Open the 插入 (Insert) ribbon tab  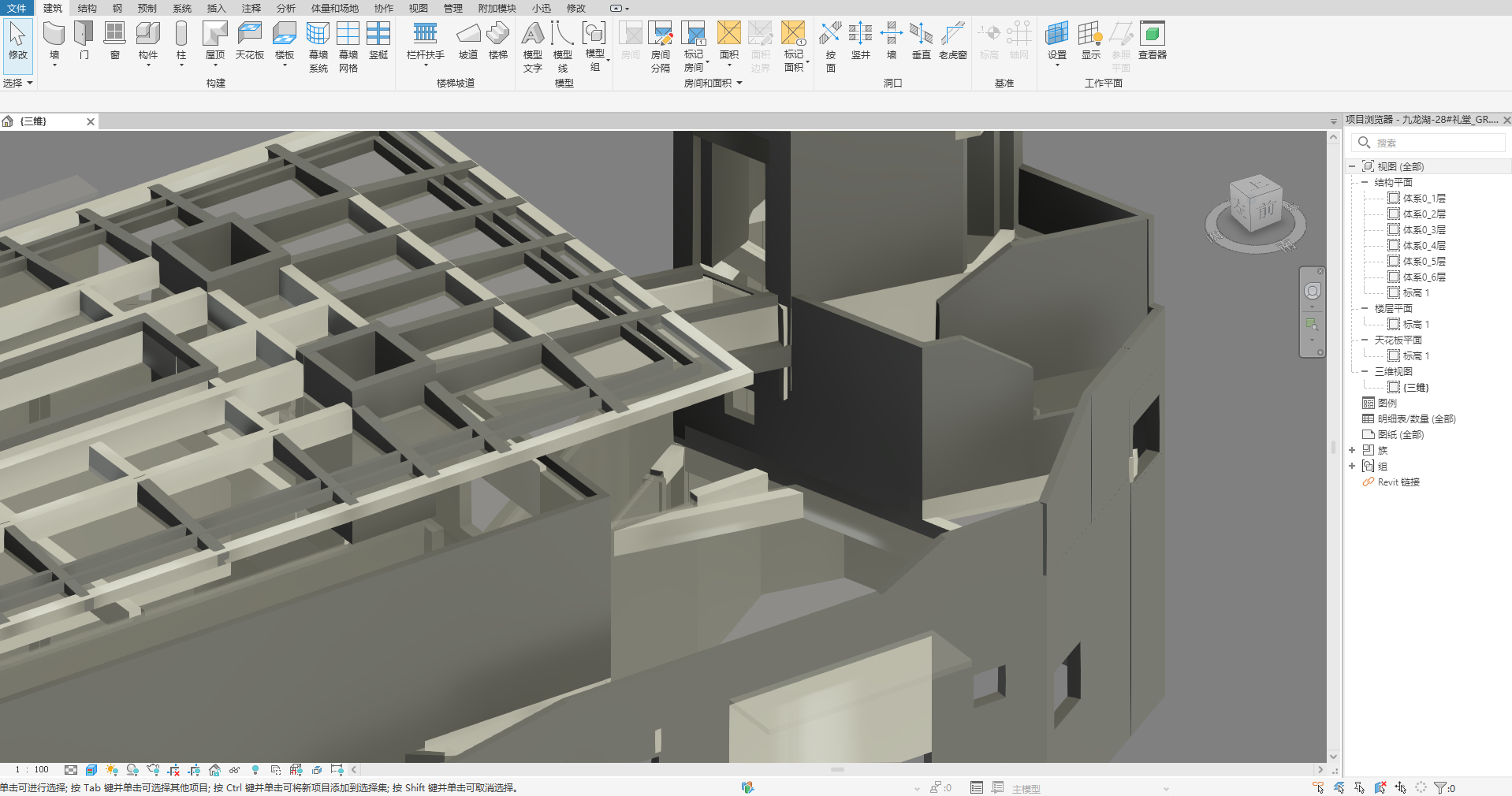point(216,8)
